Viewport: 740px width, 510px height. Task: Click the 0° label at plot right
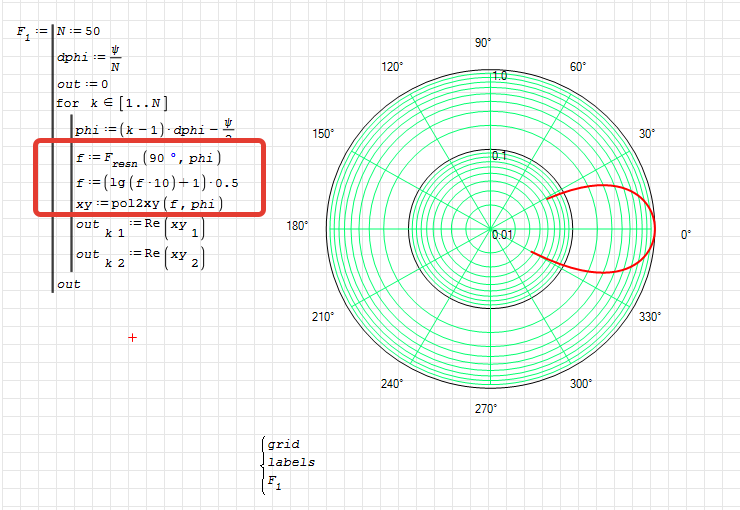[686, 235]
